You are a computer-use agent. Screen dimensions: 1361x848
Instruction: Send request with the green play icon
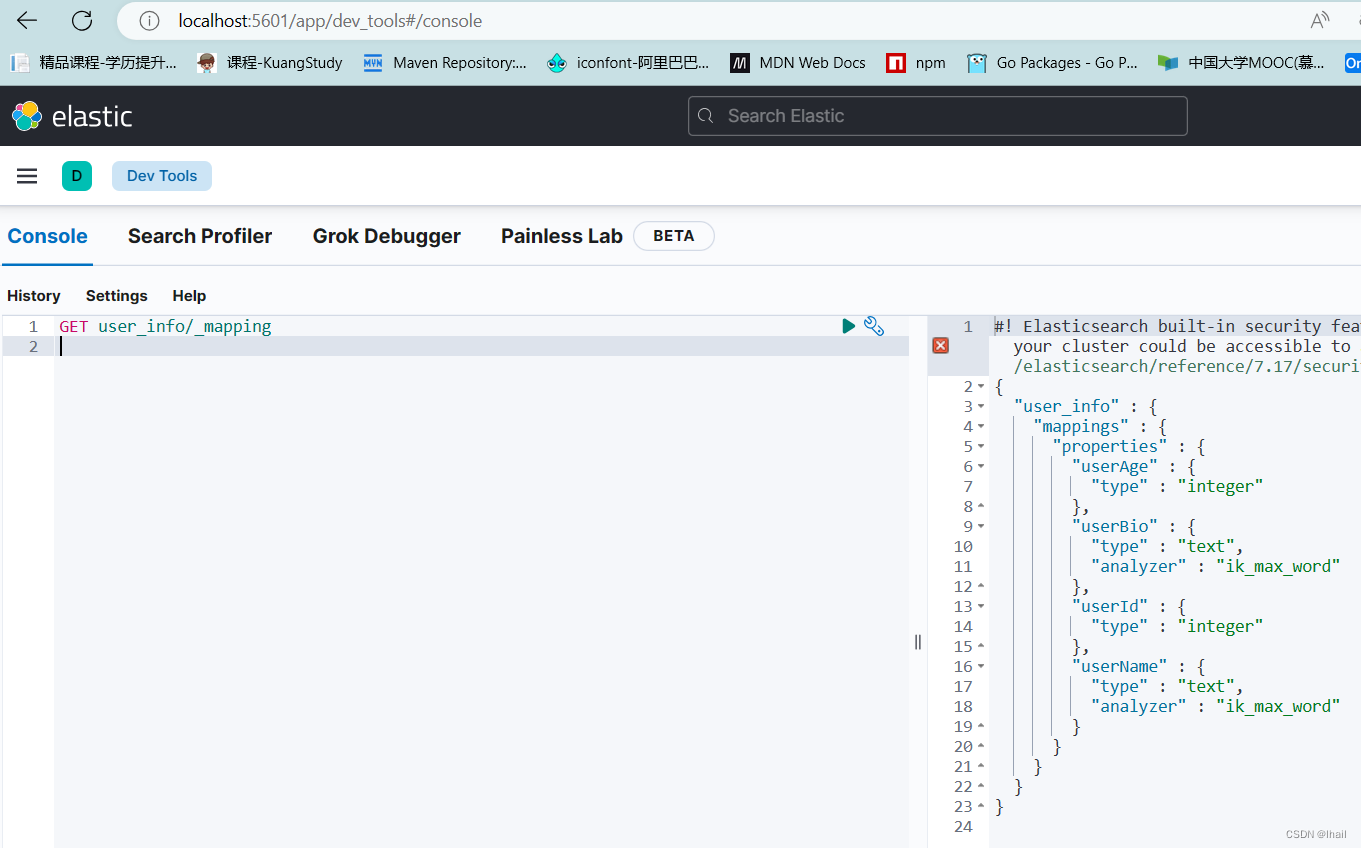coord(848,326)
